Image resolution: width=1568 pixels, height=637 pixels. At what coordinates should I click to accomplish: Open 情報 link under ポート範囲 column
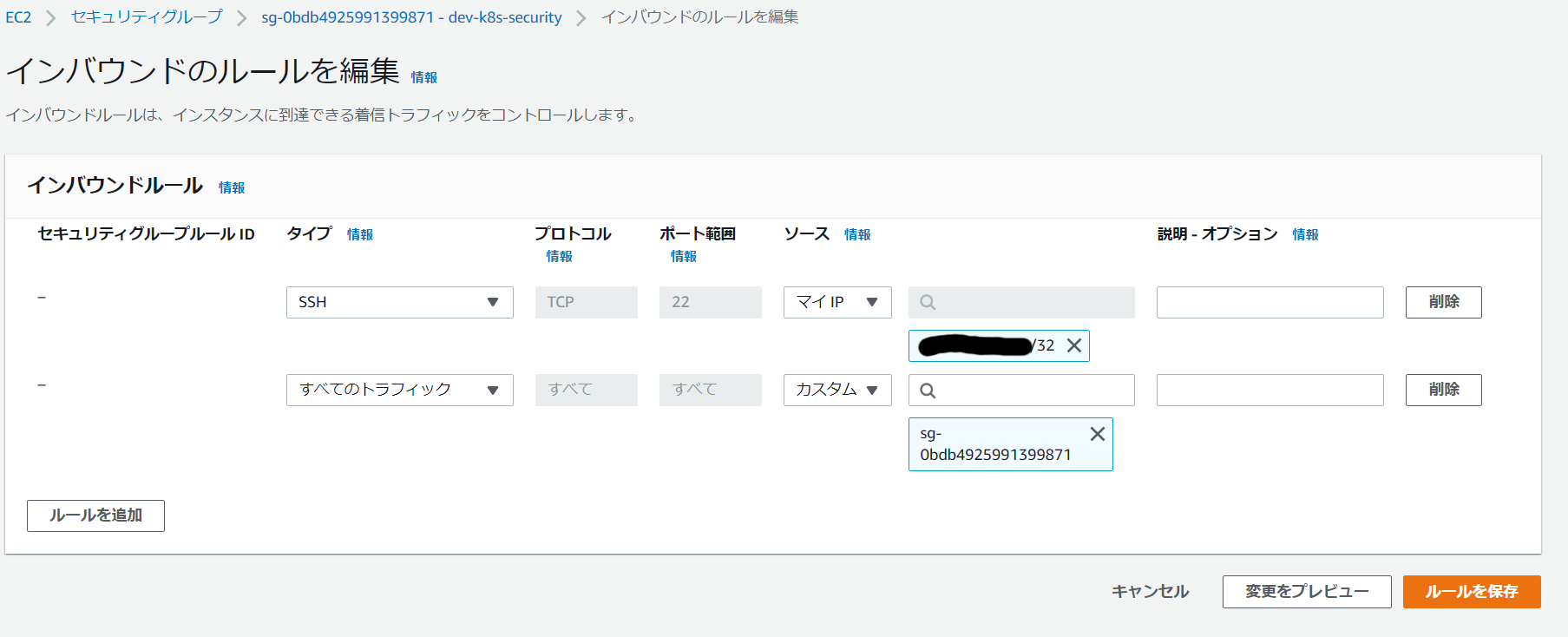(683, 256)
